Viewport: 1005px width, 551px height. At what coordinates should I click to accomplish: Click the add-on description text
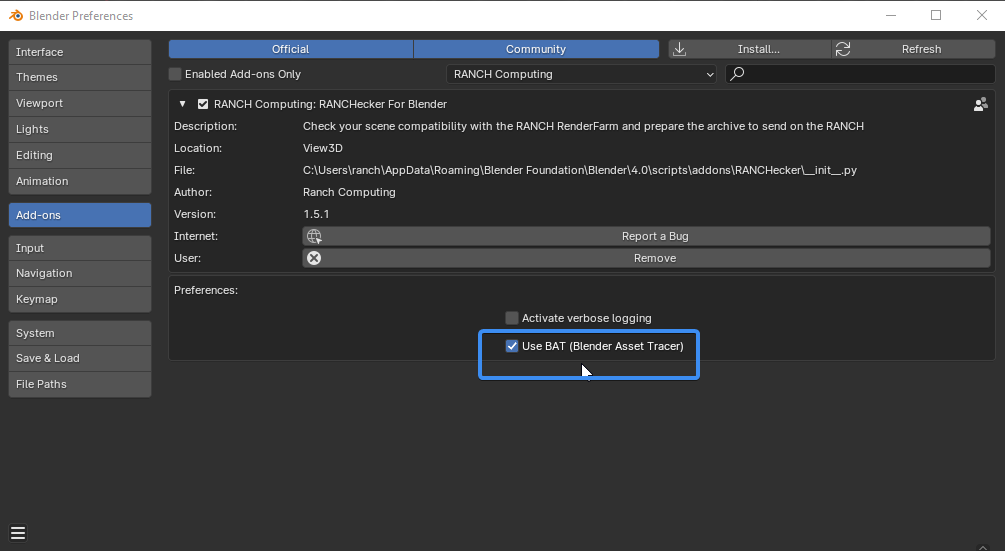pos(583,126)
